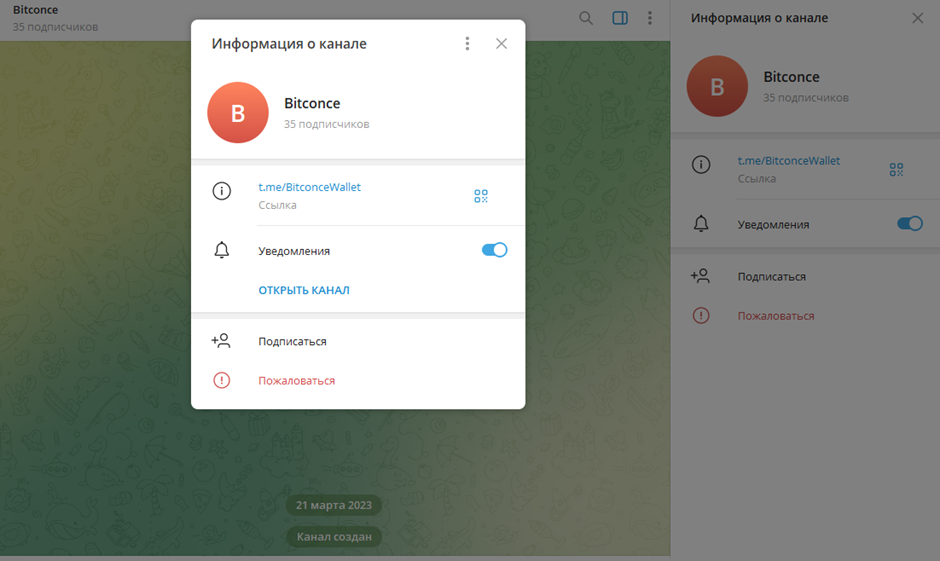This screenshot has width=940, height=561.
Task: Click 'Ссылка' caption in the dialog
Action: point(277,205)
